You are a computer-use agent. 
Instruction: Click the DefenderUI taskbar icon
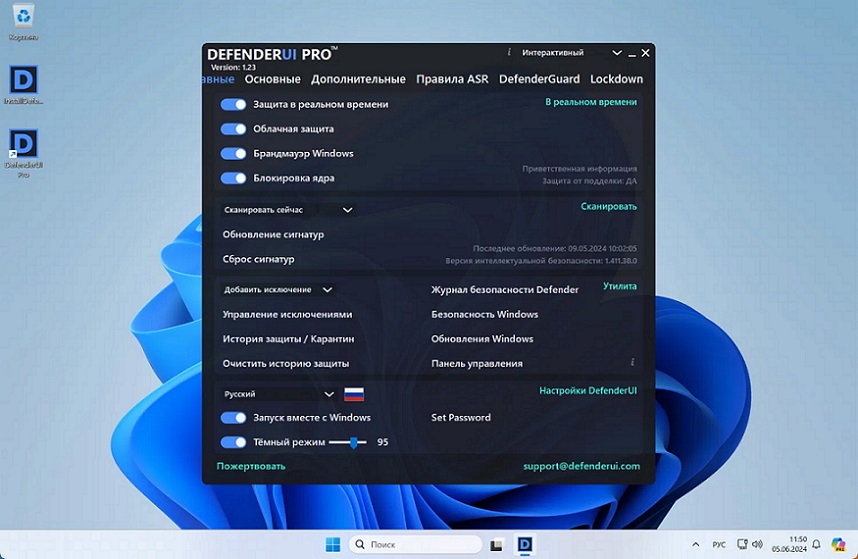pyautogui.click(x=525, y=544)
